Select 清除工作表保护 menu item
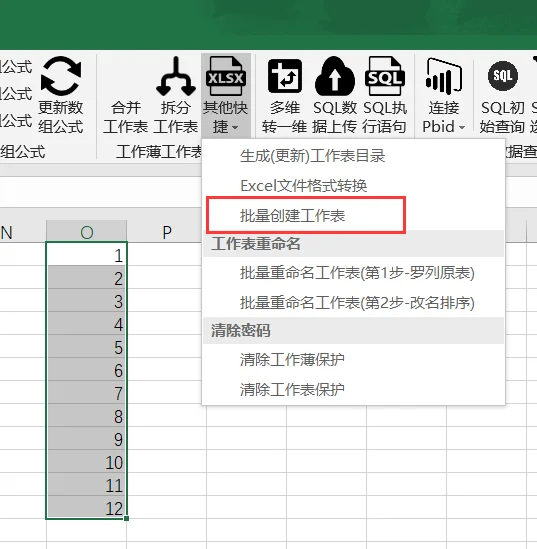 pos(354,389)
